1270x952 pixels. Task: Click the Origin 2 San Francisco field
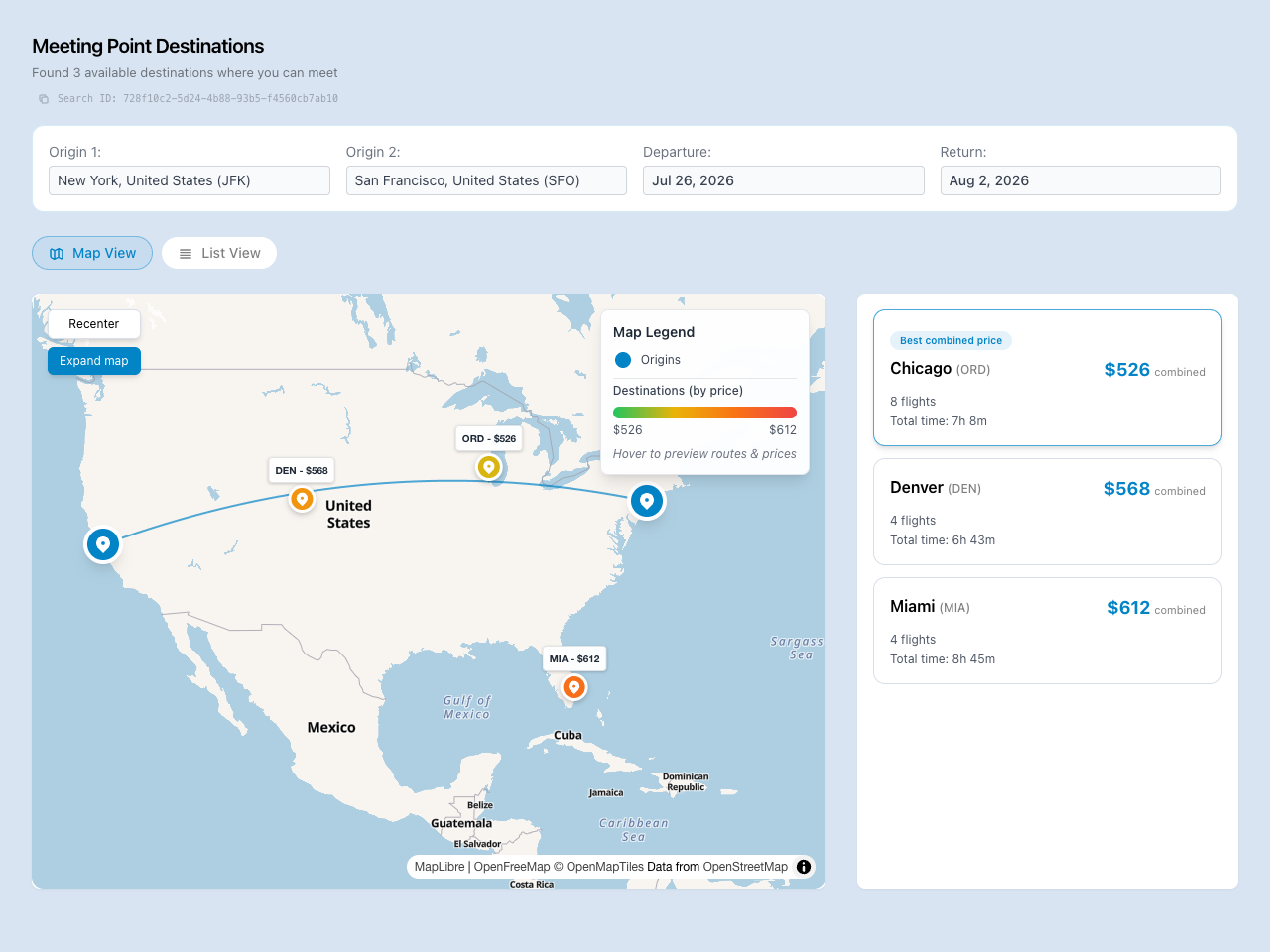pos(486,180)
